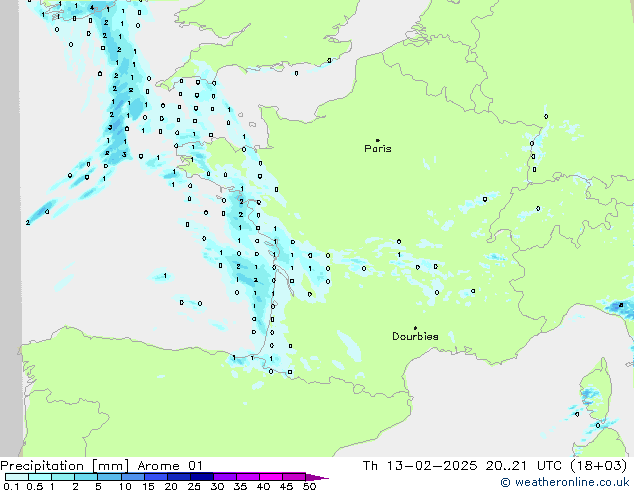Viewport: 634px width, 490px height.
Task: Click the legend scale label '15'
Action: click(148, 486)
